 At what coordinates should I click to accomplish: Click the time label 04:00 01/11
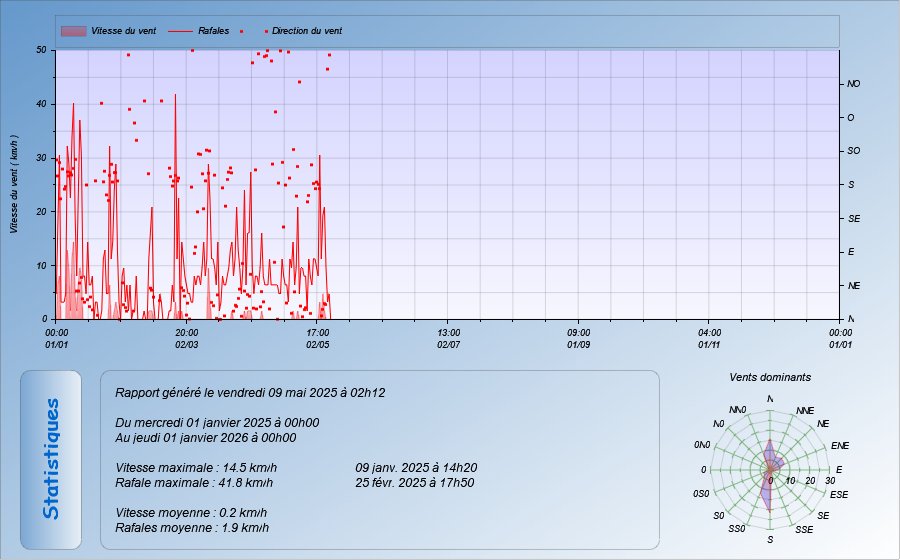point(709,339)
